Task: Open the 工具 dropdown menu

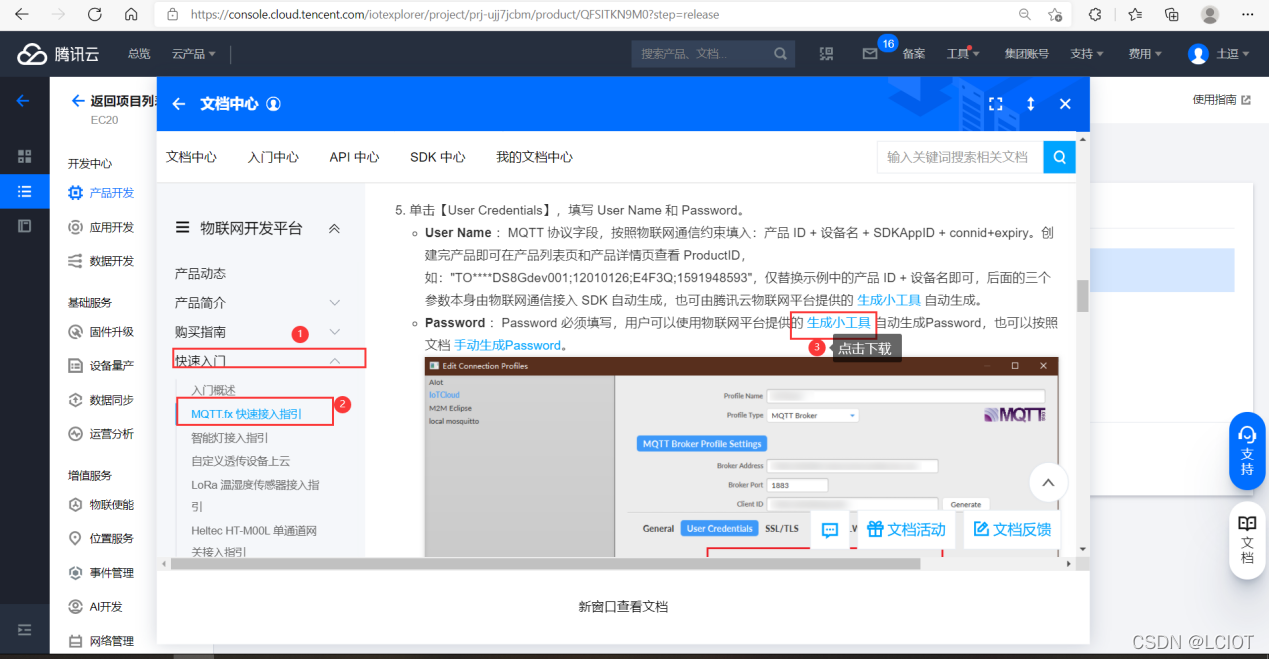Action: pyautogui.click(x=963, y=54)
